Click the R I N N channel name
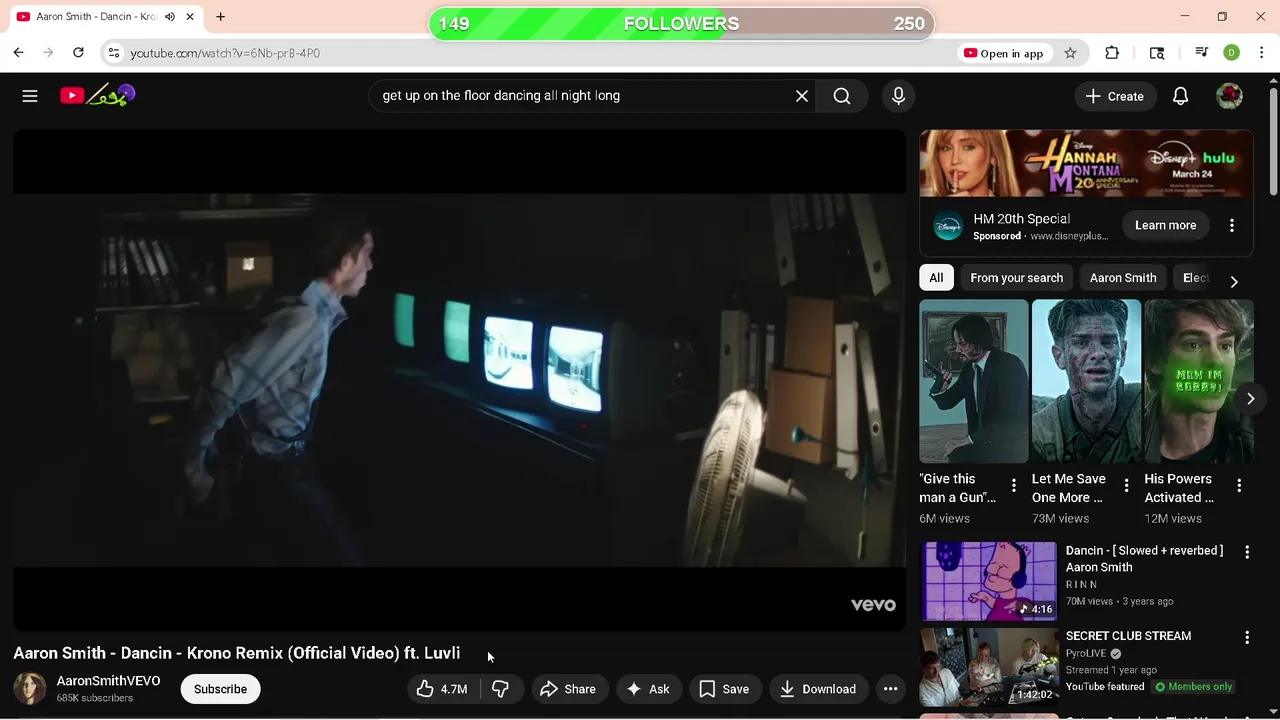 click(x=1081, y=584)
